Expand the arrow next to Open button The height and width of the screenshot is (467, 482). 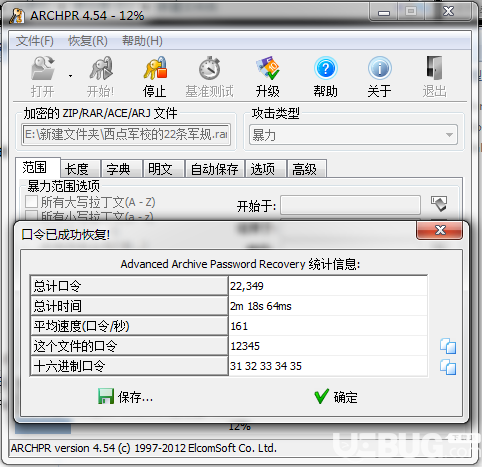pos(70,76)
